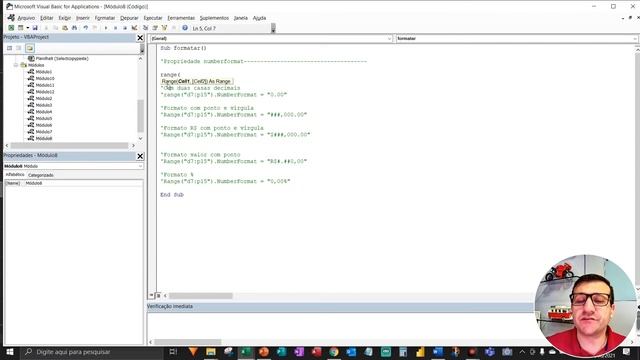Viewport: 640px width, 360px height.
Task: Click the View Microsoft Excel toolbar icon
Action: coord(11,28)
